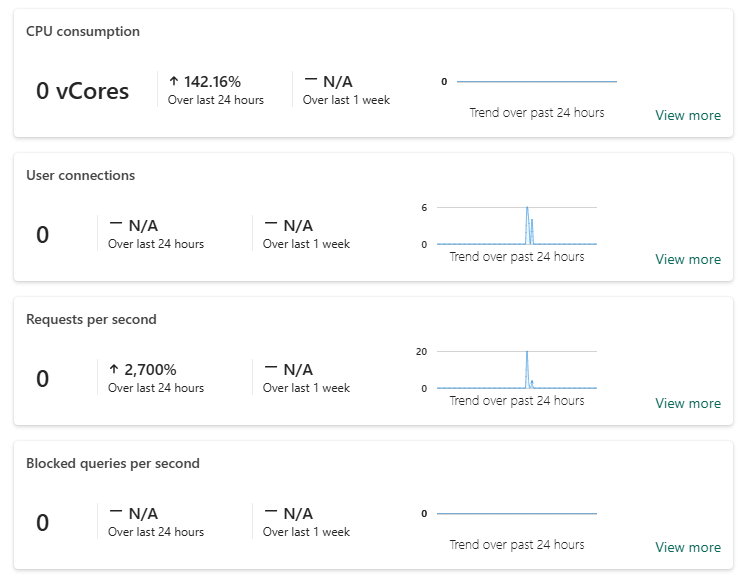Screen dimensions: 741x580
Task: Click the User connections spike at 6
Action: click(527, 210)
